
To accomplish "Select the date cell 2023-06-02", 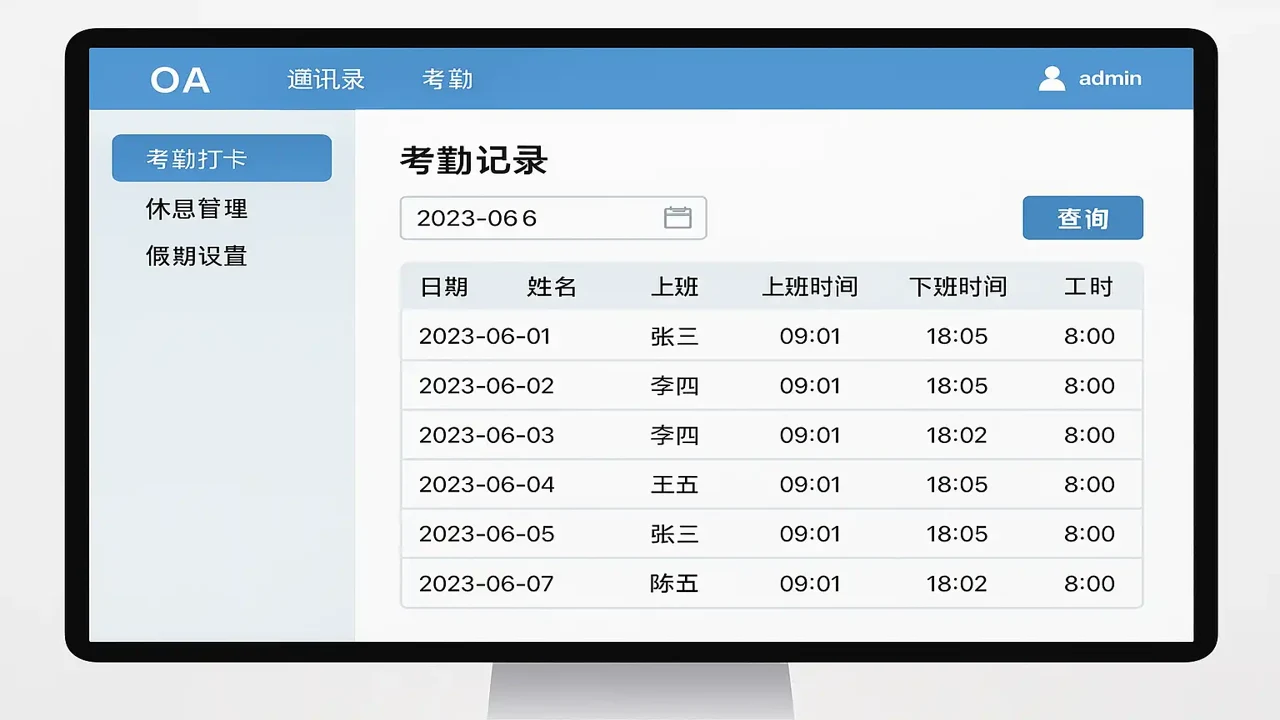I will [486, 386].
